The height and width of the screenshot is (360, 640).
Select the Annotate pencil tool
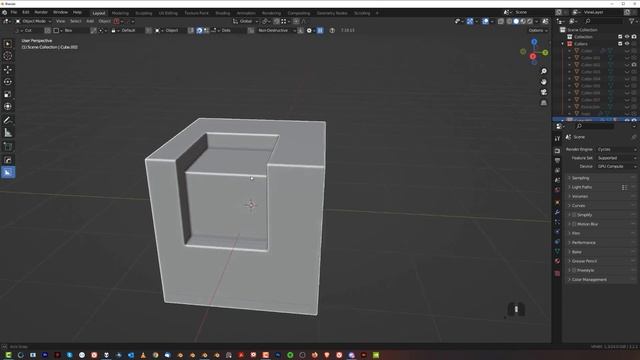coord(8,120)
